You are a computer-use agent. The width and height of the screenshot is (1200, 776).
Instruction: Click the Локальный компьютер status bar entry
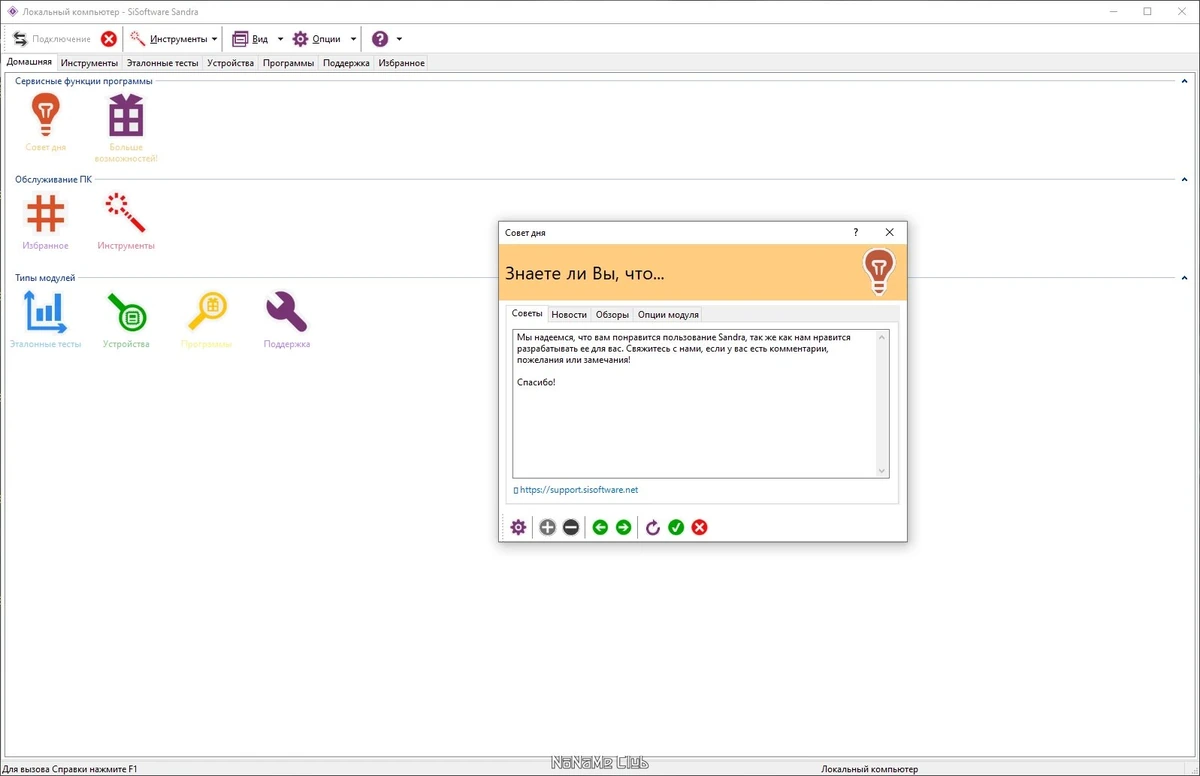click(869, 769)
